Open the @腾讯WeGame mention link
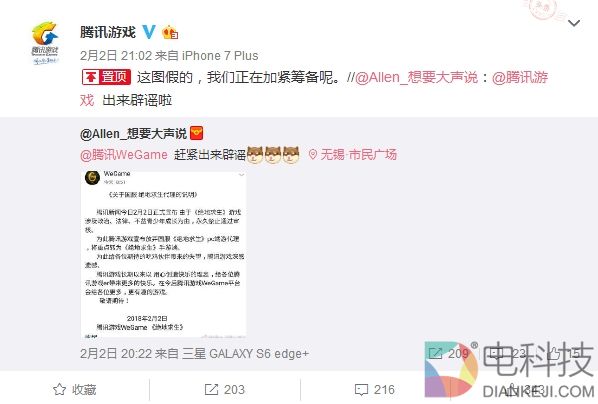The width and height of the screenshot is (598, 404). [124, 155]
